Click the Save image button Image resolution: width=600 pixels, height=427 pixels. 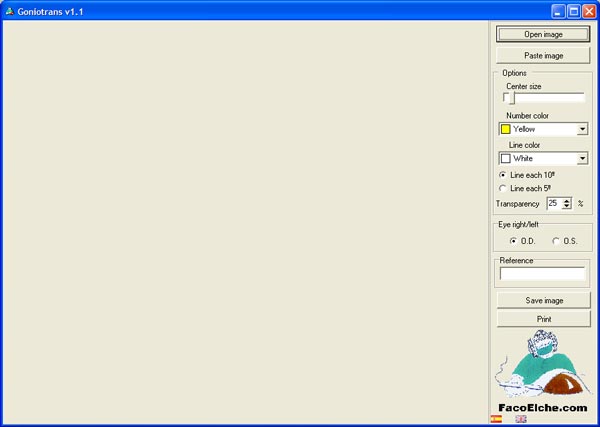tap(544, 301)
